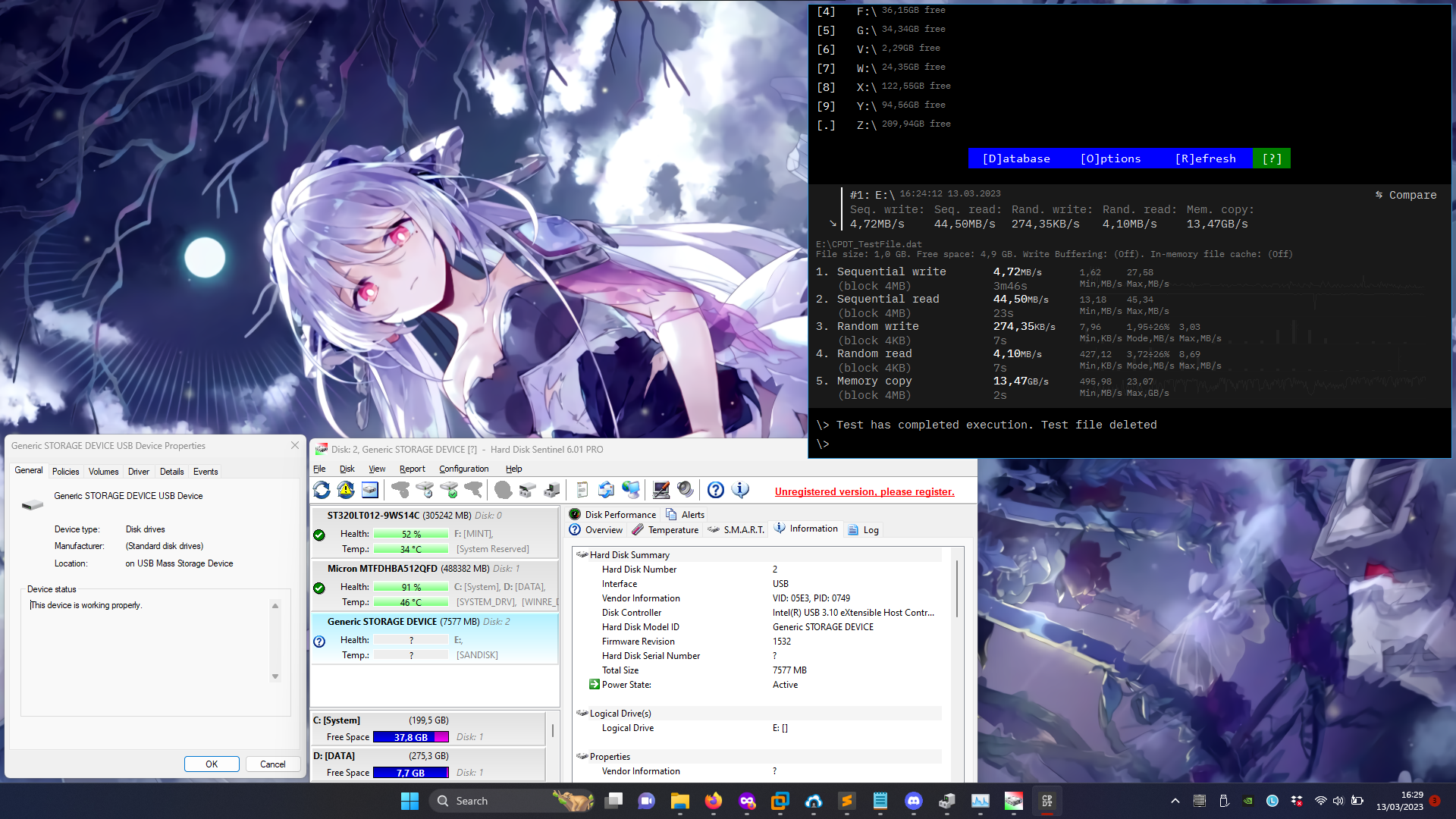Open Discord from the taskbar

[x=914, y=801]
